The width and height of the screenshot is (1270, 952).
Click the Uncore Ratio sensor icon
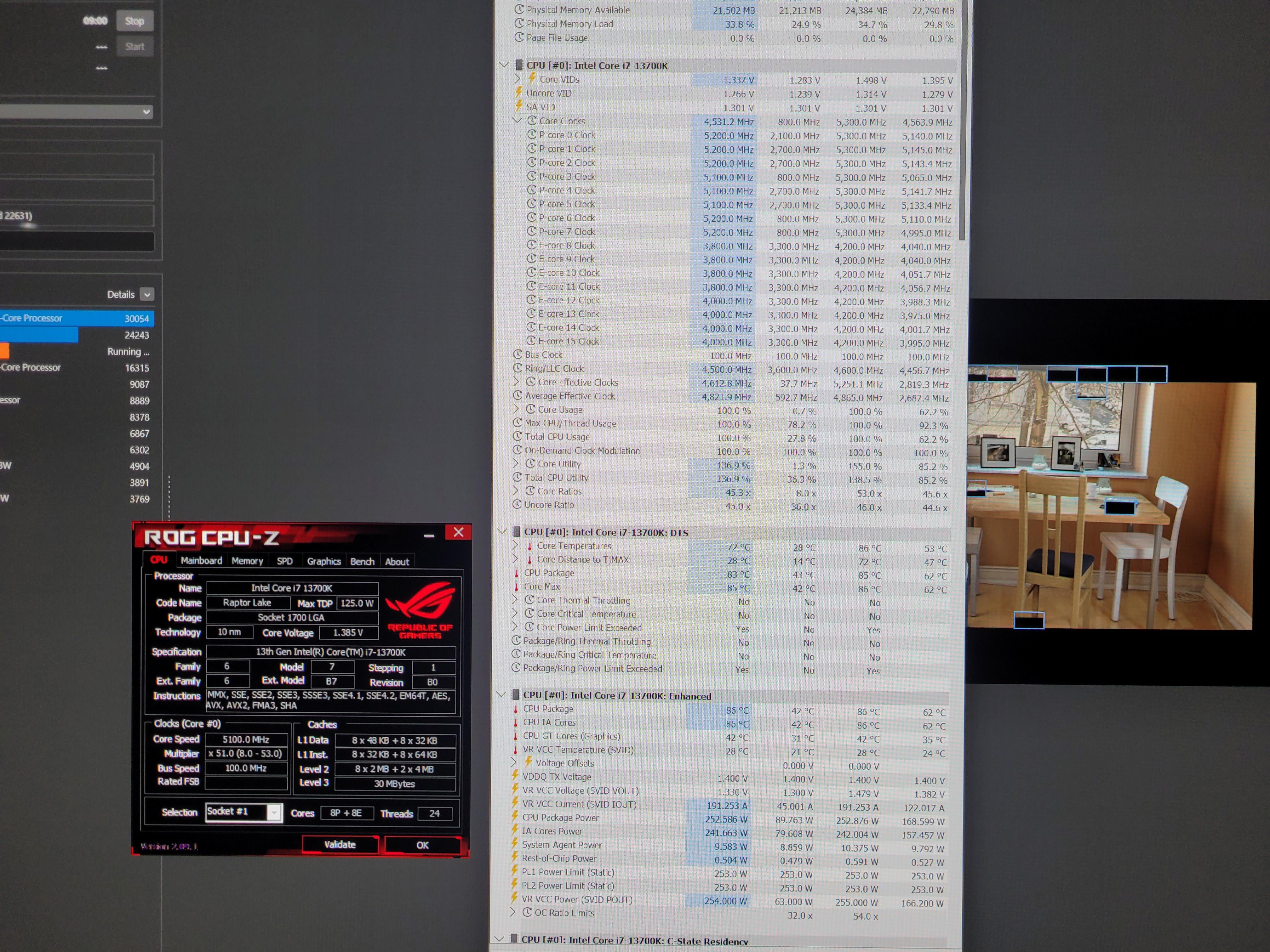517,504
